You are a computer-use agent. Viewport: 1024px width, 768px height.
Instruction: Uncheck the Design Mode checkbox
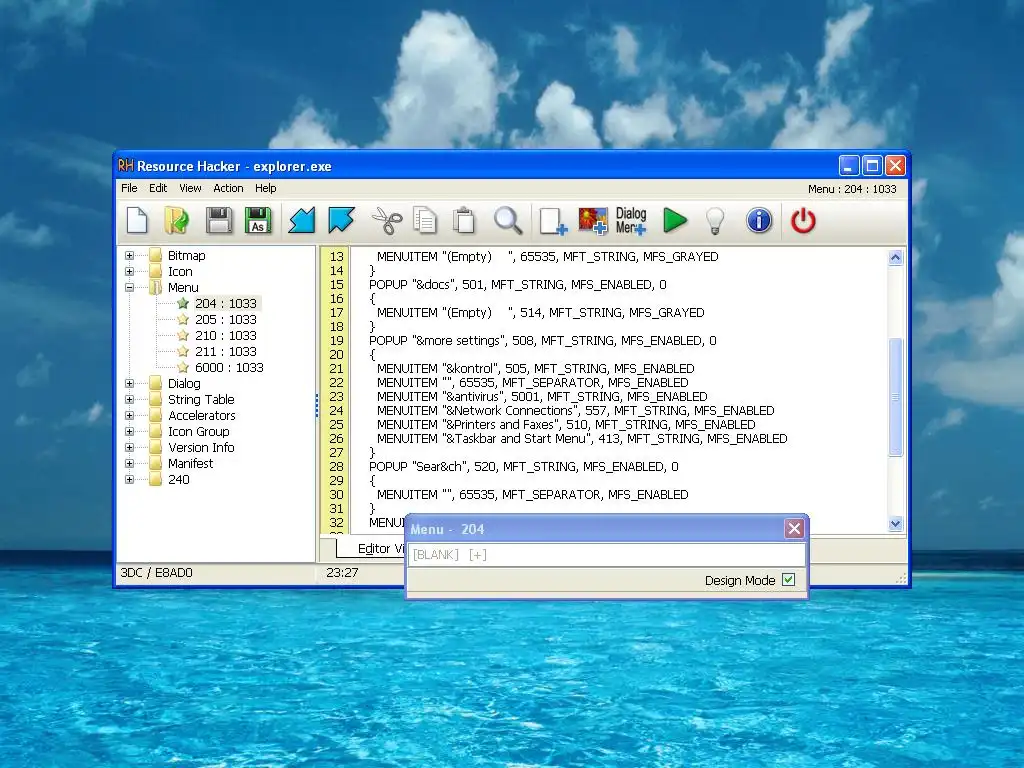788,579
